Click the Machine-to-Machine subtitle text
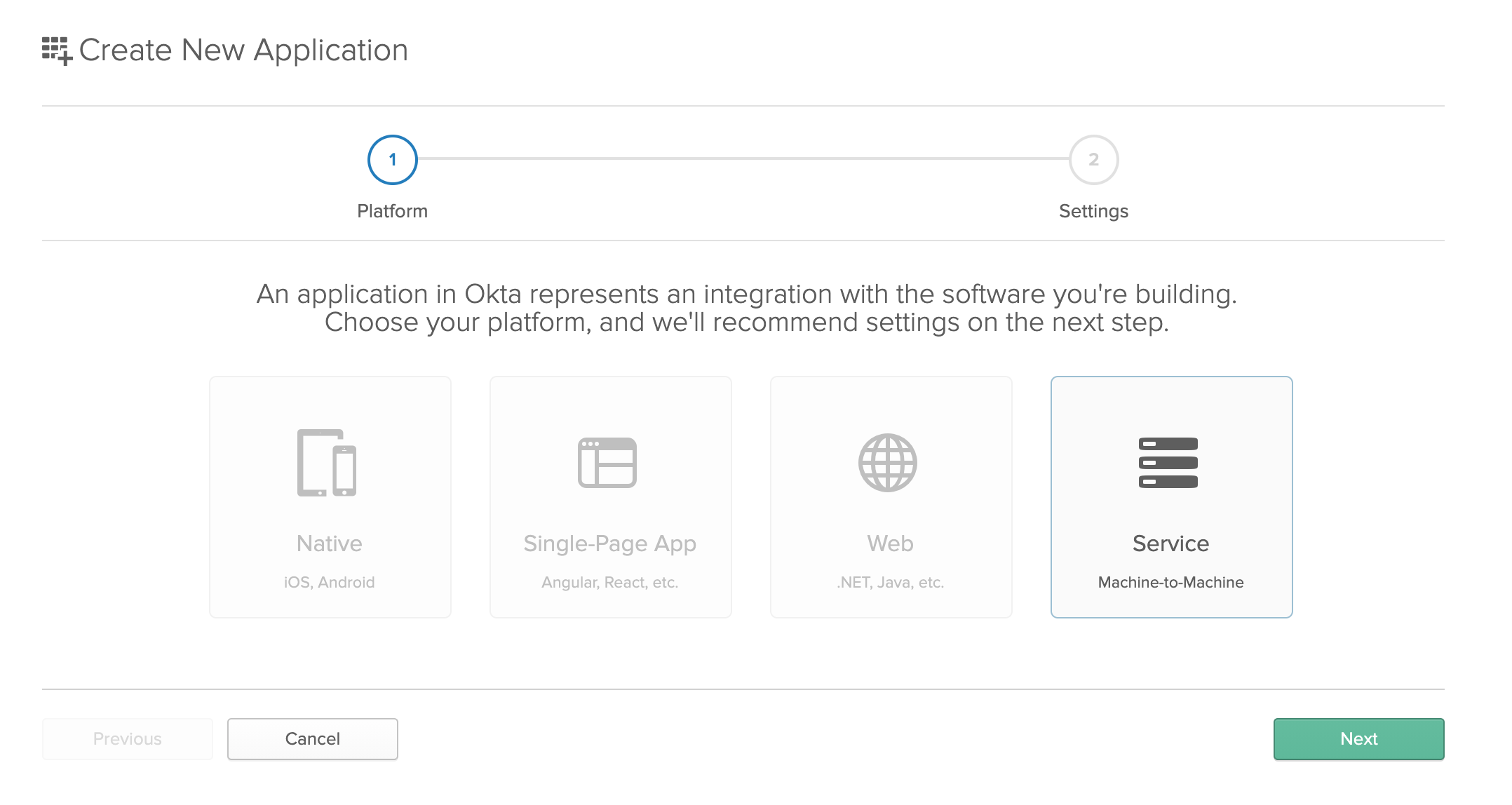 point(1170,582)
